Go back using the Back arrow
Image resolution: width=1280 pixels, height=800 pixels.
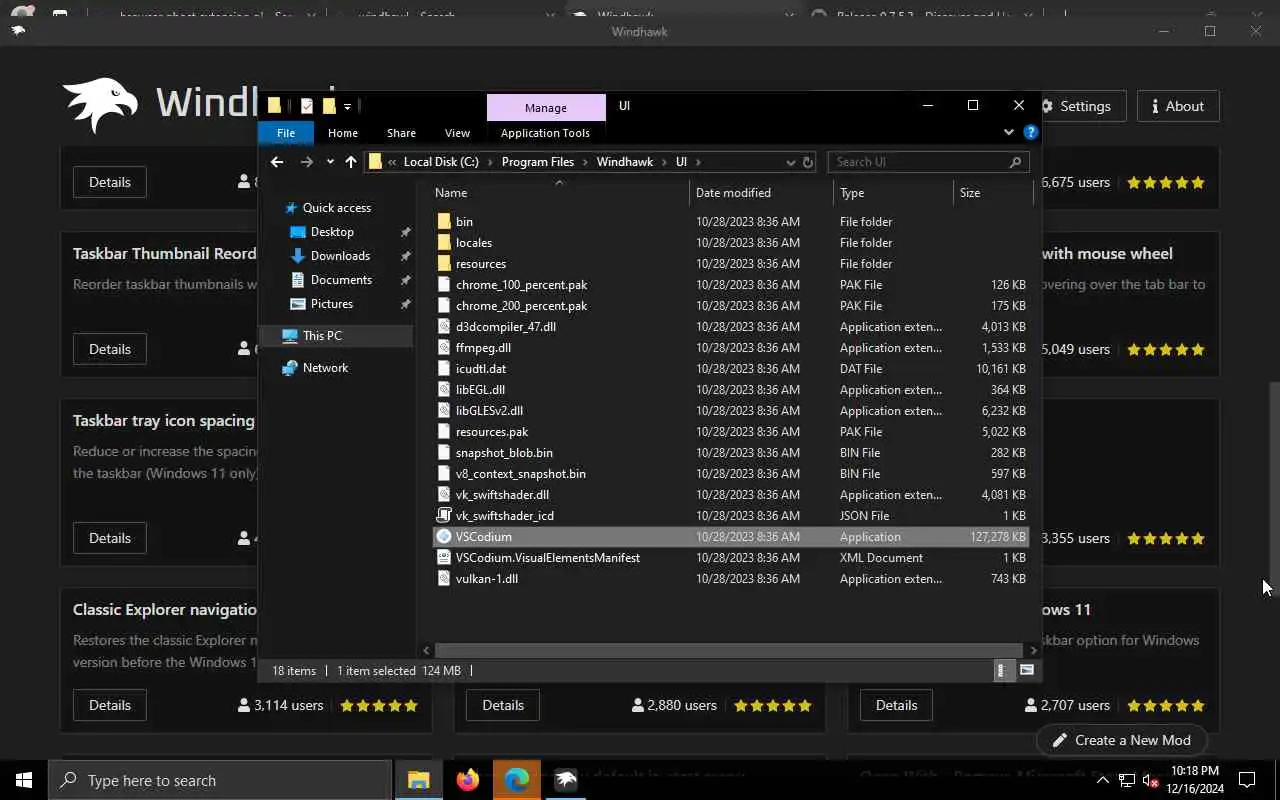point(277,162)
